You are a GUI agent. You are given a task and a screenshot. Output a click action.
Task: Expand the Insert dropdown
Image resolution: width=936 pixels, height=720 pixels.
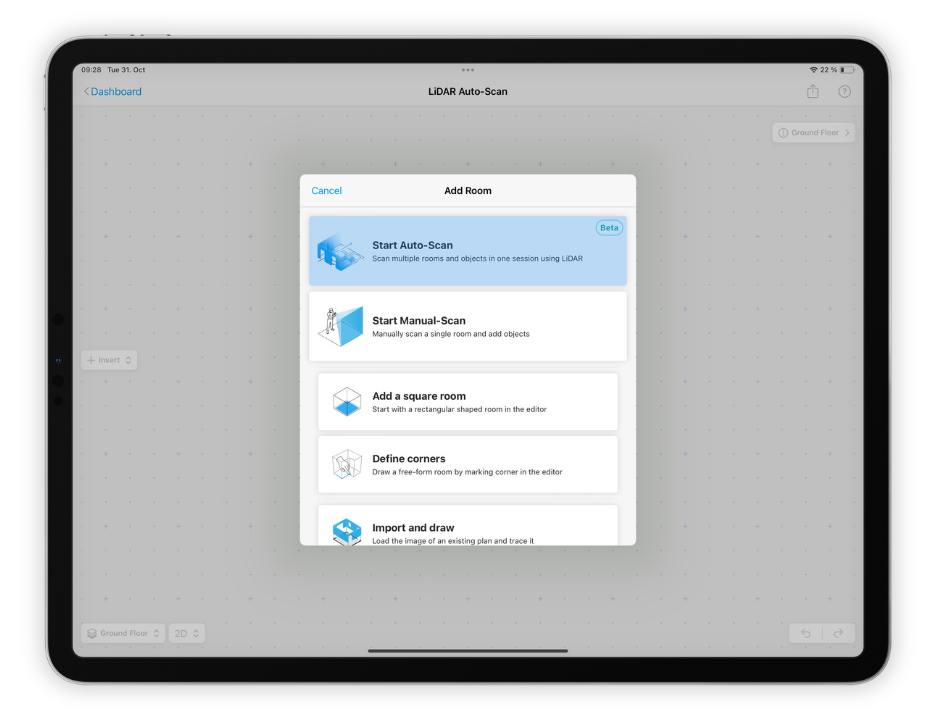109,360
